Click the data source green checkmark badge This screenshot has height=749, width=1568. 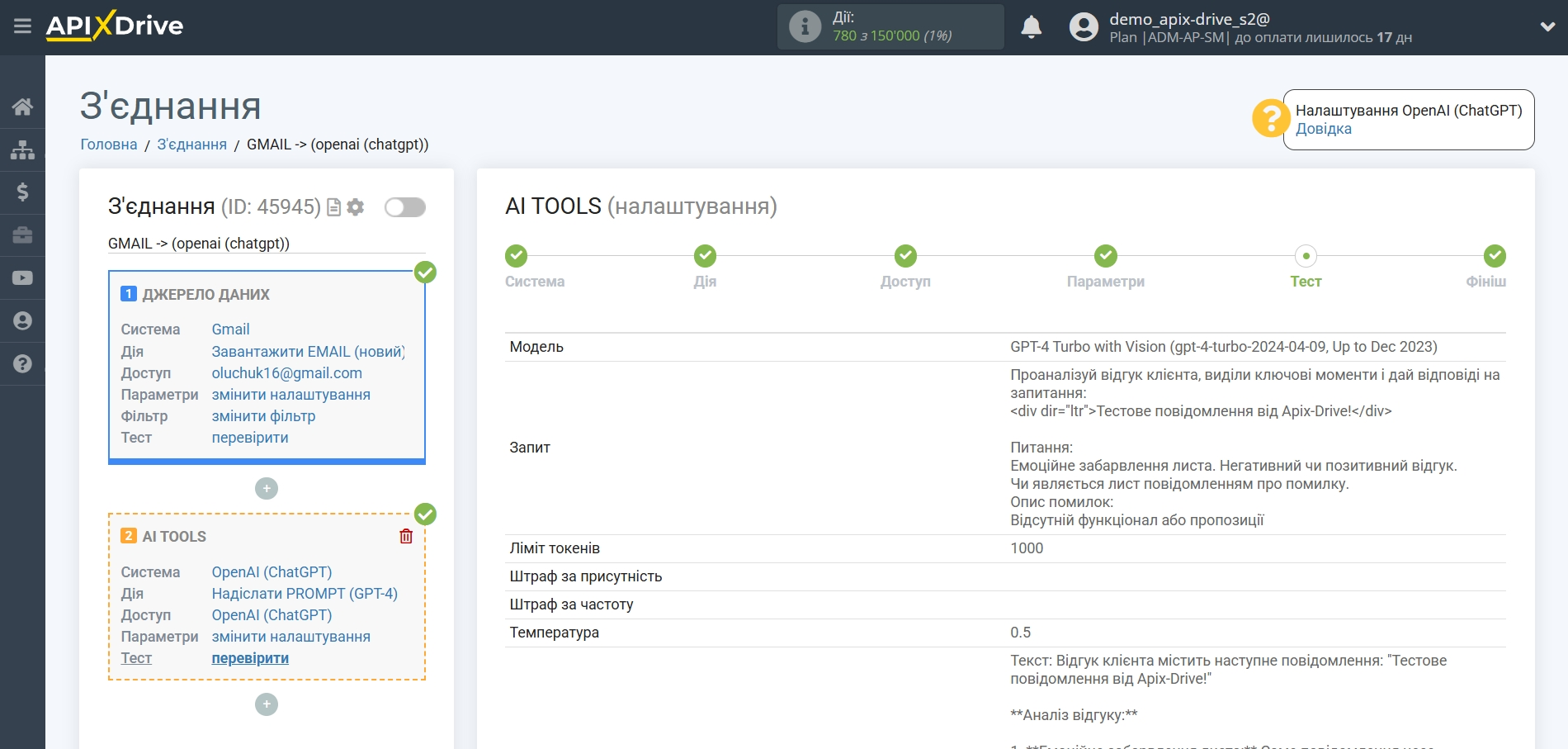[425, 273]
